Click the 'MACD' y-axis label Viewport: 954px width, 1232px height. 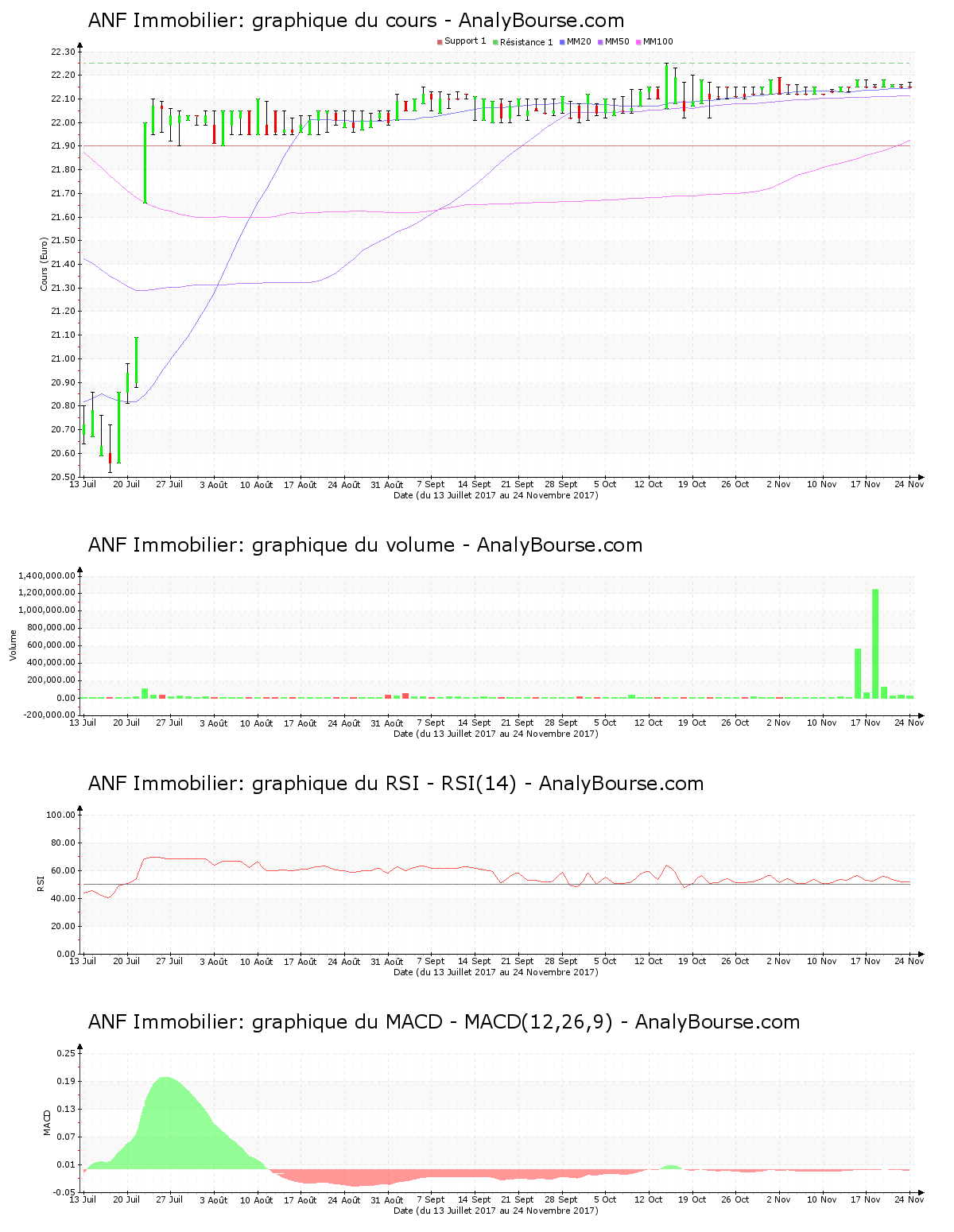point(47,1122)
